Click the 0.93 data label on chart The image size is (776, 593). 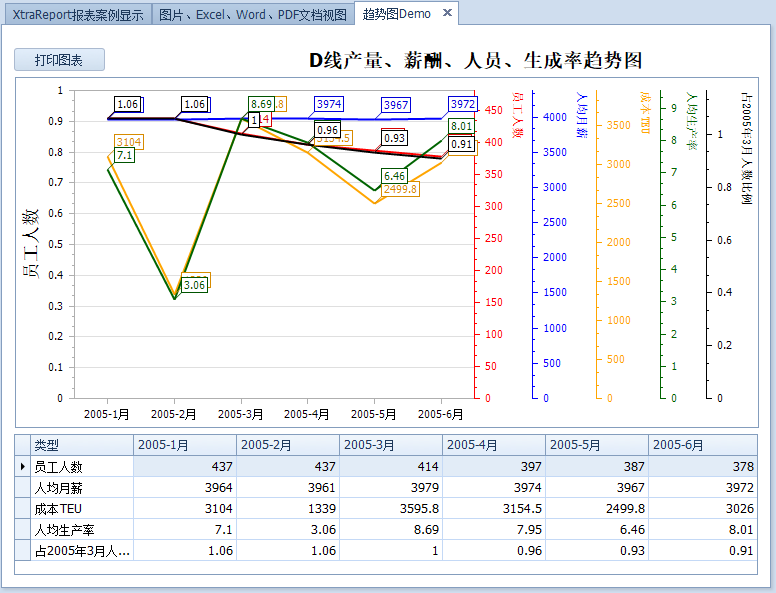tap(394, 138)
